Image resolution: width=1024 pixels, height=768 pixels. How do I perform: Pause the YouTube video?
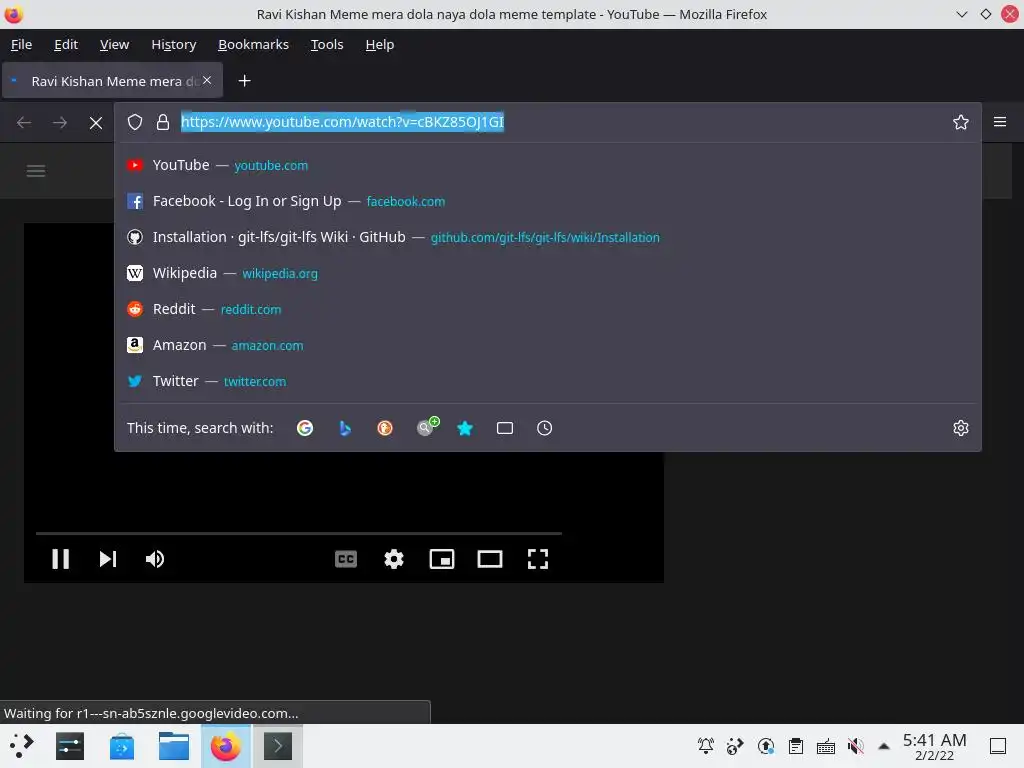[60, 559]
